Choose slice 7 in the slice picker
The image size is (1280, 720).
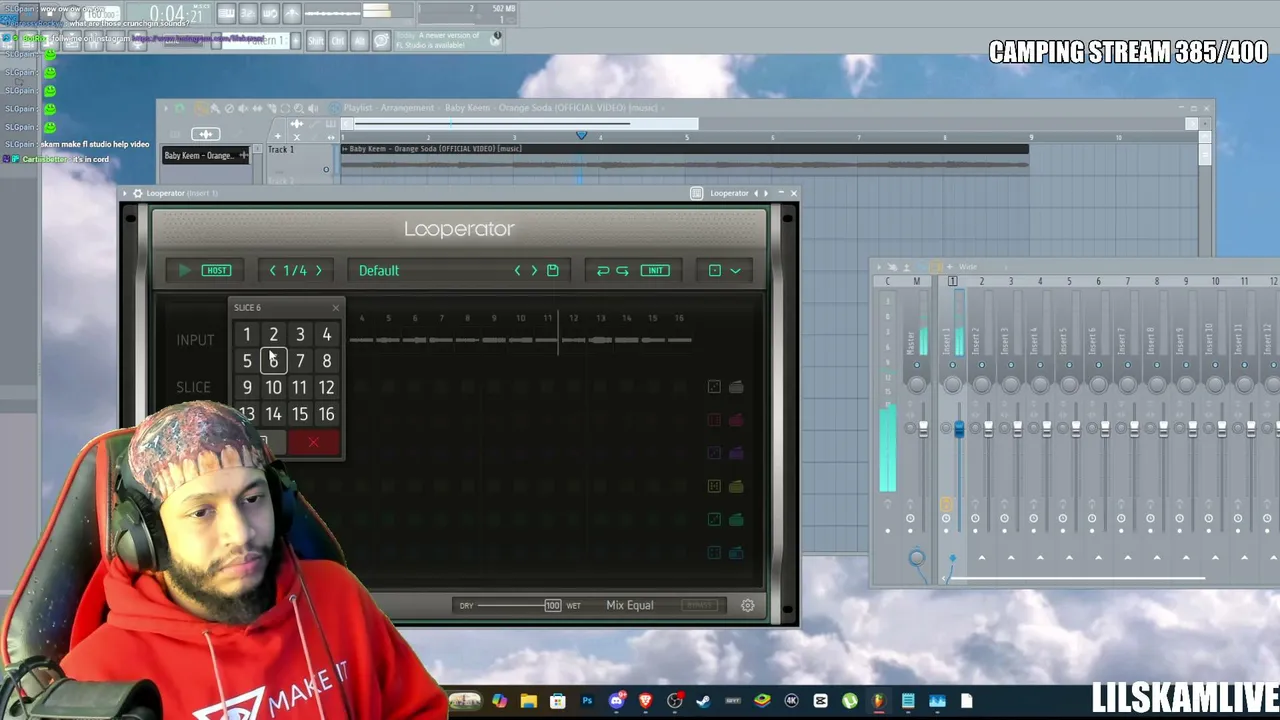pyautogui.click(x=300, y=361)
